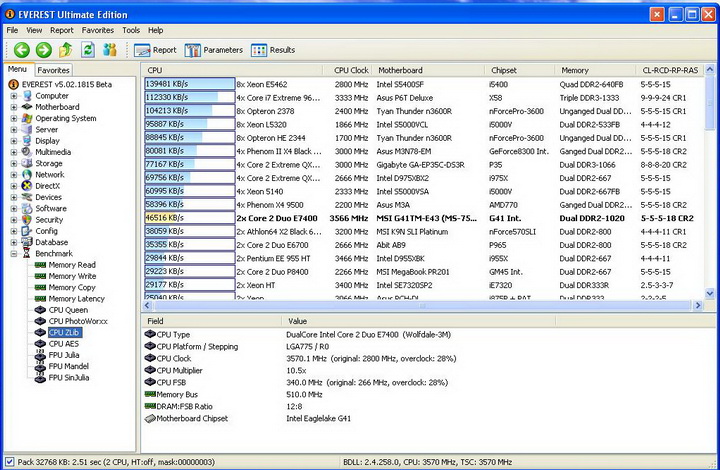
Task: Select the Config tree item
Action: tap(46, 231)
